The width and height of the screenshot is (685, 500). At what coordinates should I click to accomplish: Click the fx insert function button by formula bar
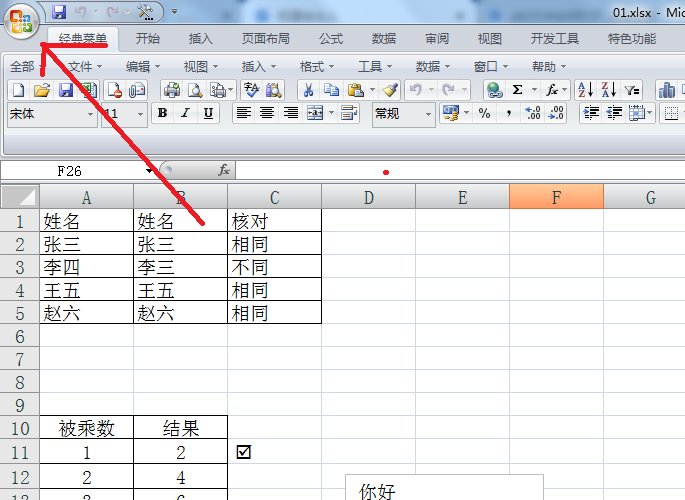point(224,170)
